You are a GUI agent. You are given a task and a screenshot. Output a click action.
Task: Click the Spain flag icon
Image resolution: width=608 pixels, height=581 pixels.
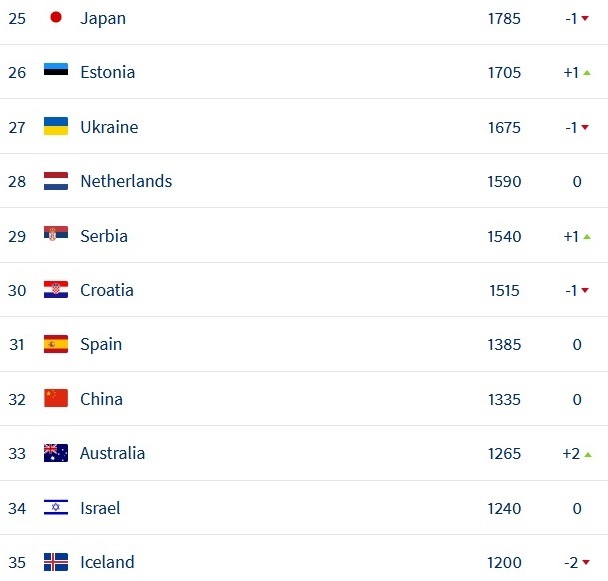(56, 344)
